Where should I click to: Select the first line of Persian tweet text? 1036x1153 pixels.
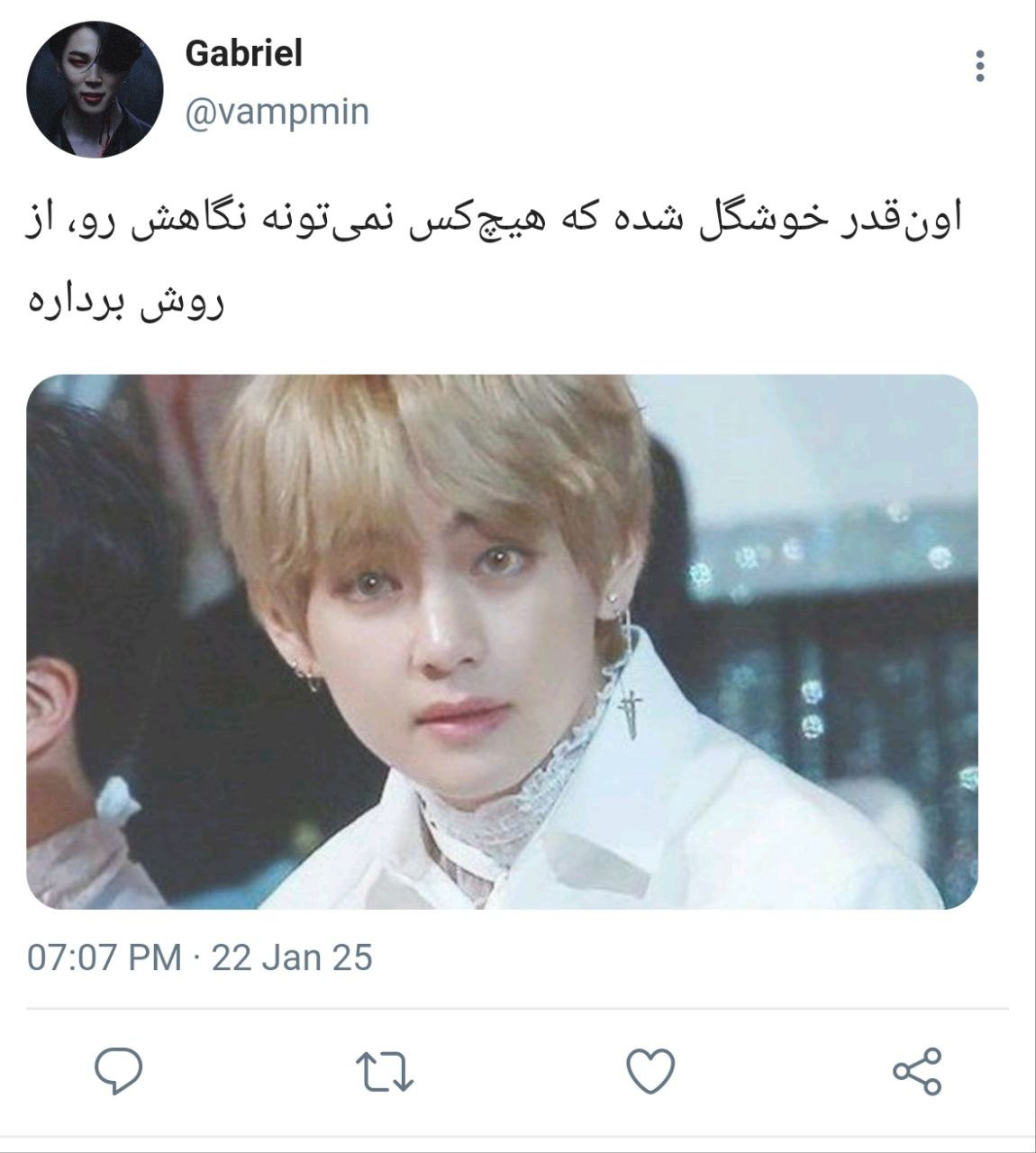point(494,222)
